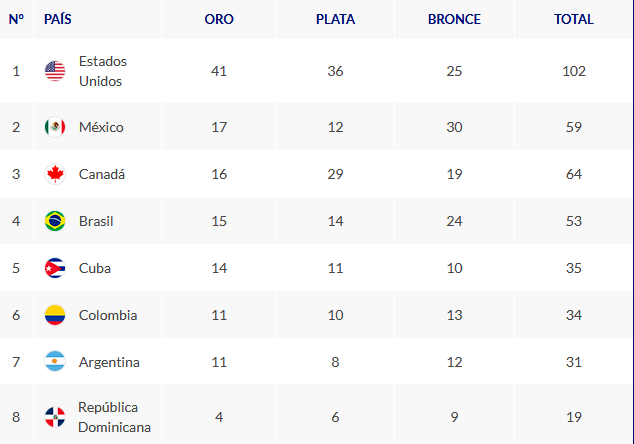Click the Mexico flag icon
This screenshot has width=634, height=444.
coord(55,127)
